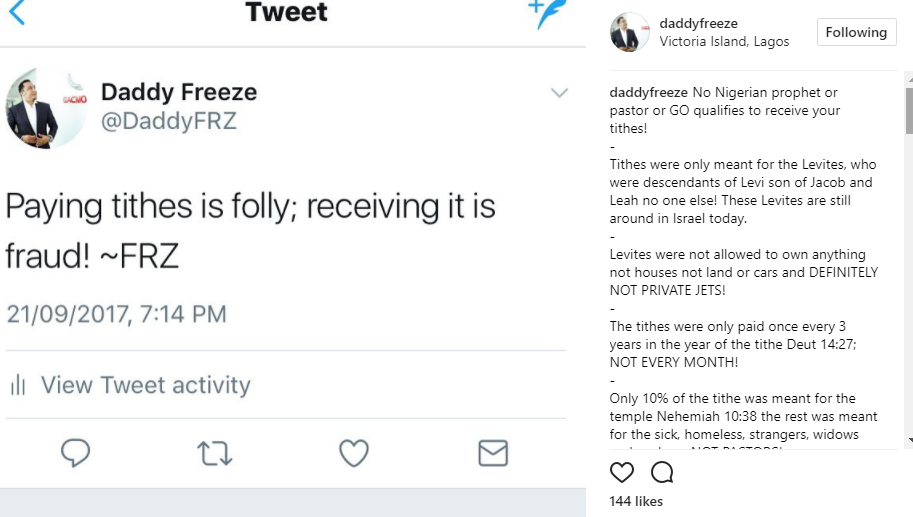The image size is (913, 517).
Task: Like the Instagram post with the heart
Action: pos(621,472)
